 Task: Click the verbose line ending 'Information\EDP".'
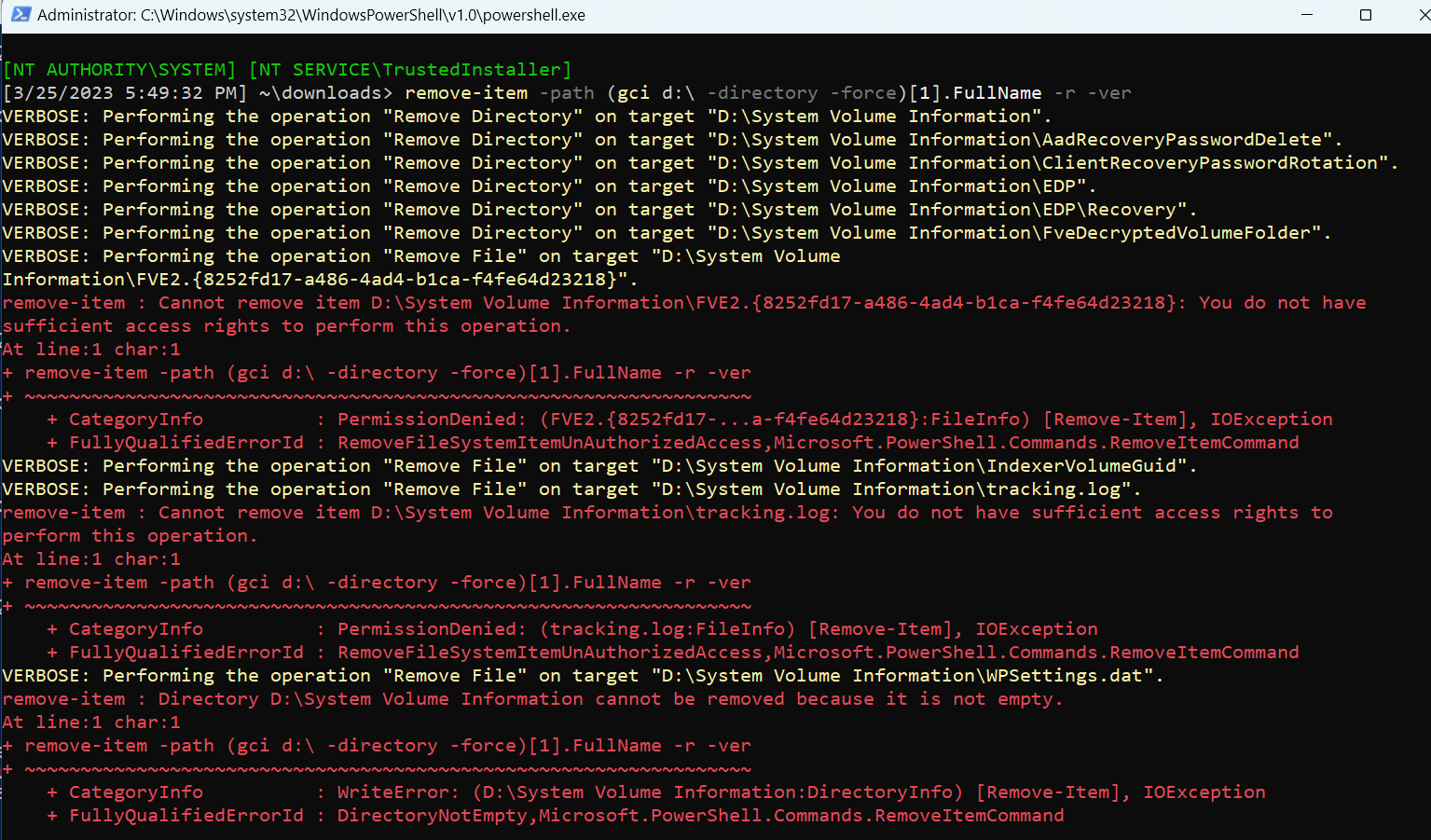pos(549,186)
